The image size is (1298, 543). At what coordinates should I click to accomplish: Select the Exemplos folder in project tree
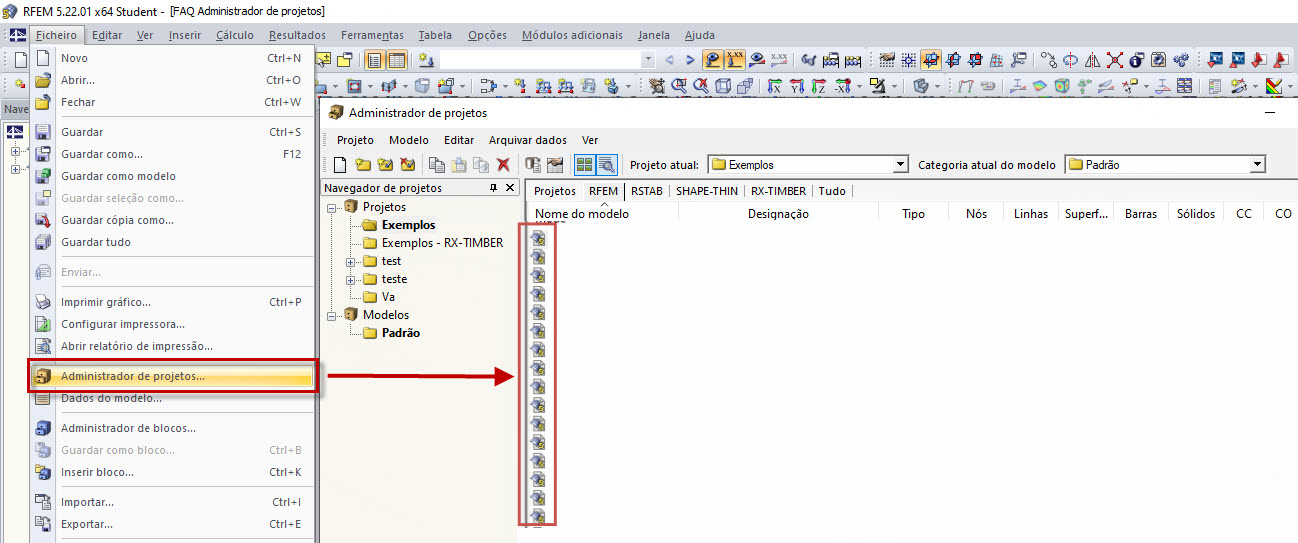pos(408,225)
